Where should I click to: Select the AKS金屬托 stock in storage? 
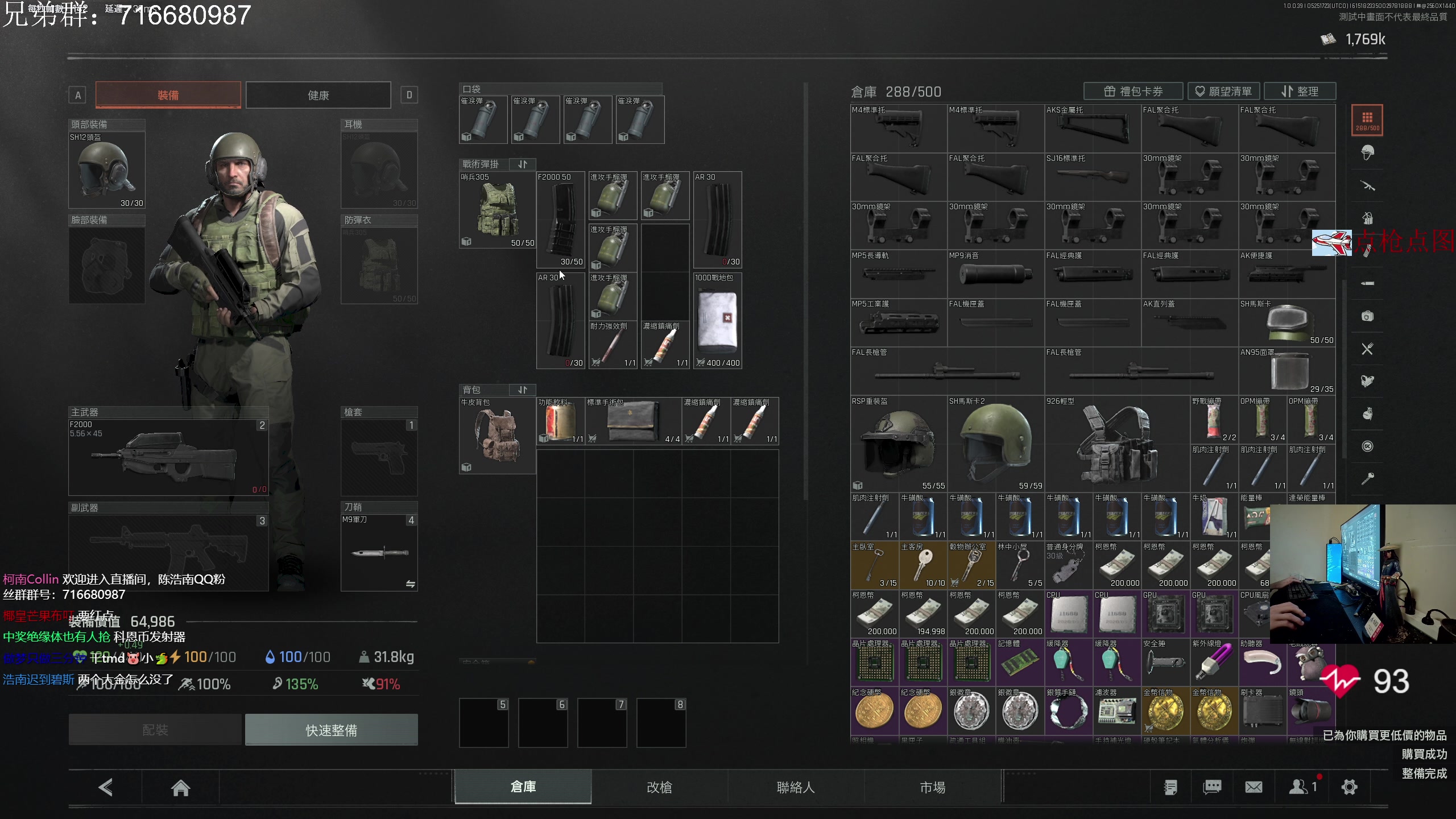coord(1093,129)
